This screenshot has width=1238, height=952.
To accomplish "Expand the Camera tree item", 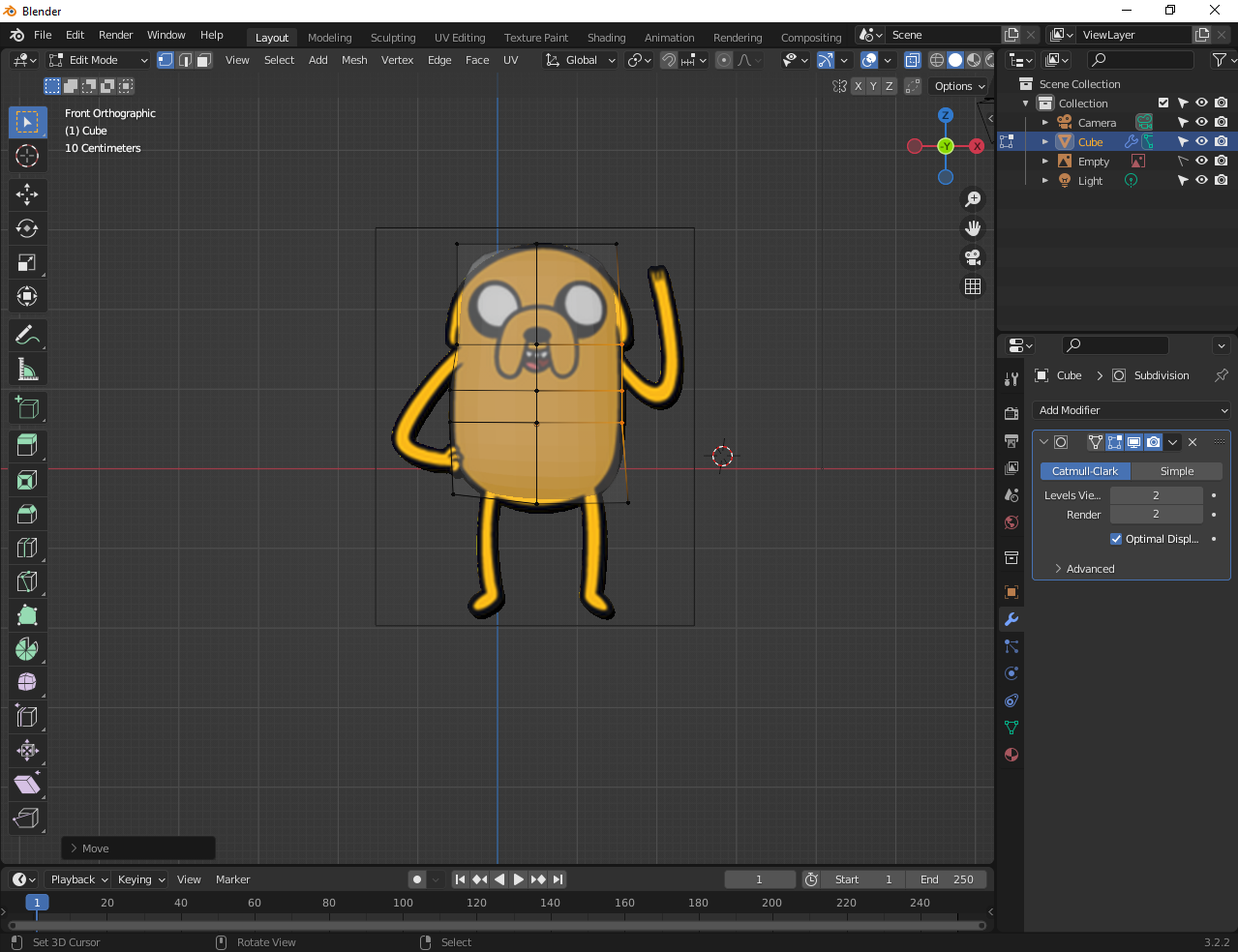I will point(1045,123).
